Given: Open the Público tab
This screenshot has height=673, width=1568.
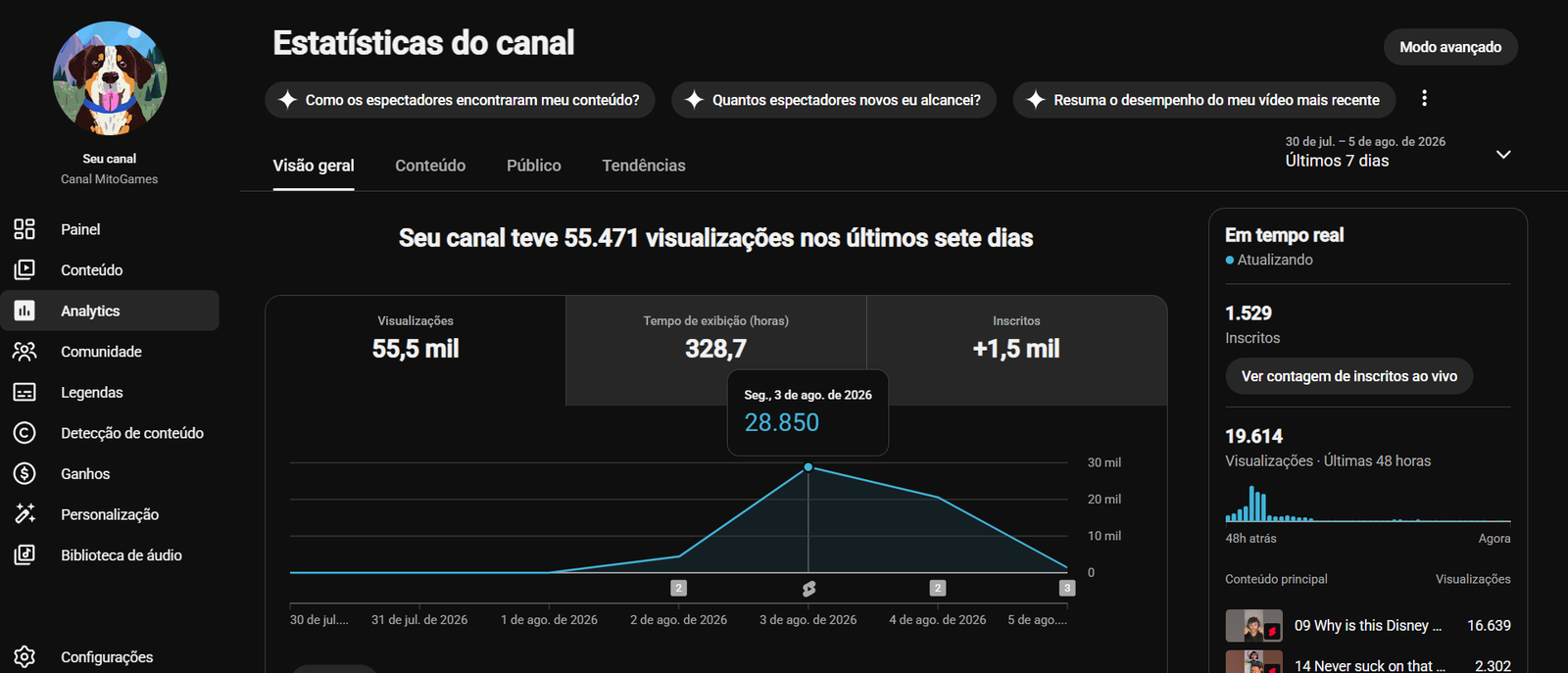Looking at the screenshot, I should pos(534,166).
